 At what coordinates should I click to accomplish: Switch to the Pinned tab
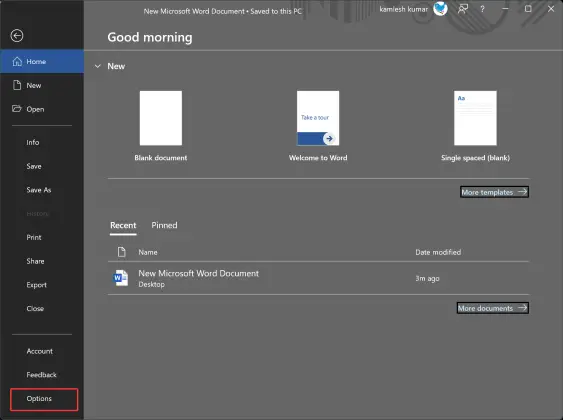(164, 225)
